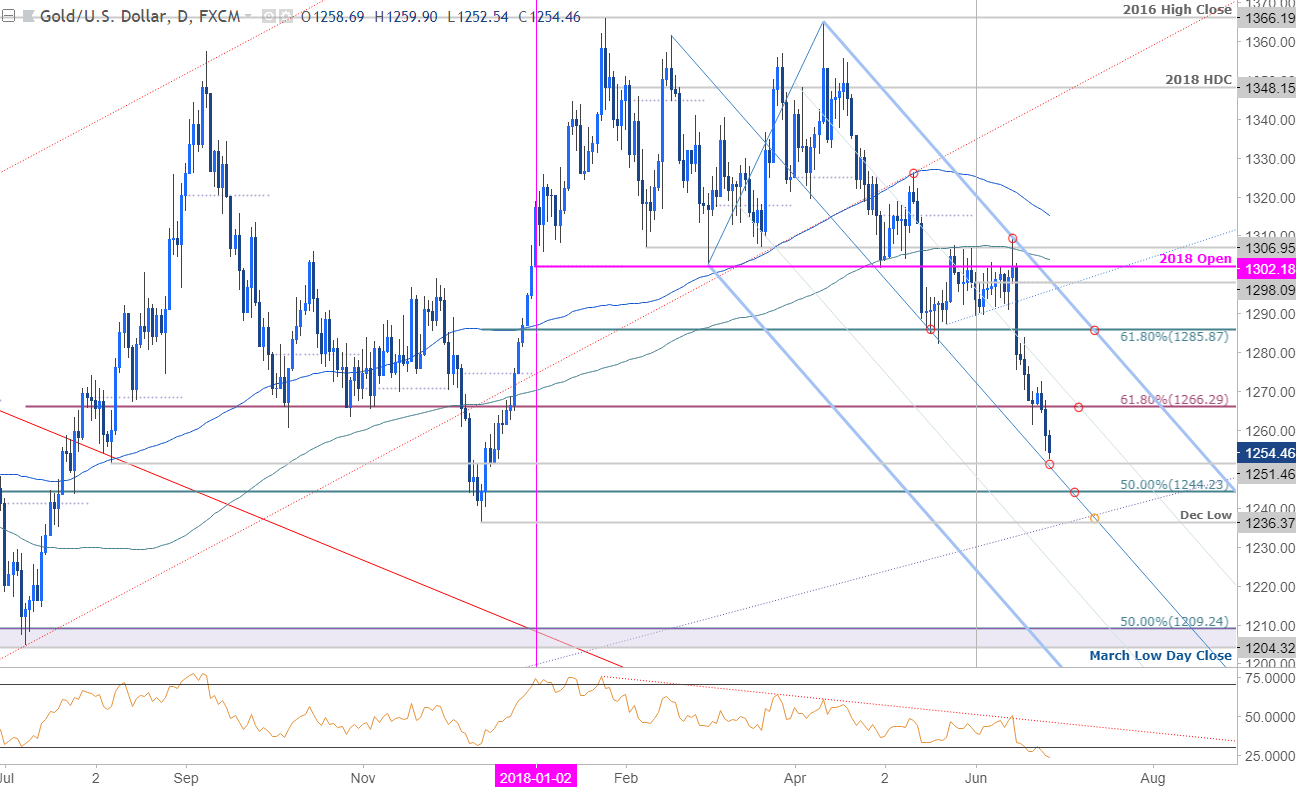Click the high value H1259.90

(406, 17)
